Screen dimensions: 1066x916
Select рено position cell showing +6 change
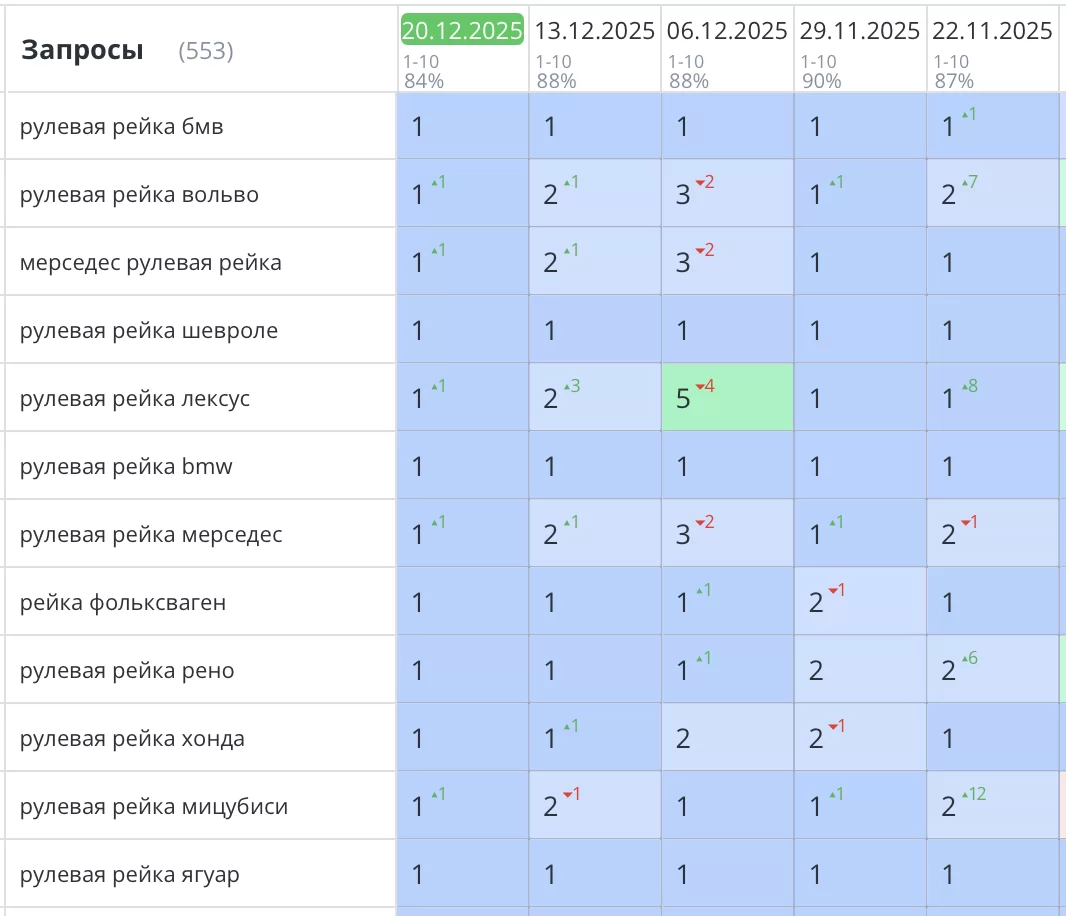pyautogui.click(x=992, y=670)
